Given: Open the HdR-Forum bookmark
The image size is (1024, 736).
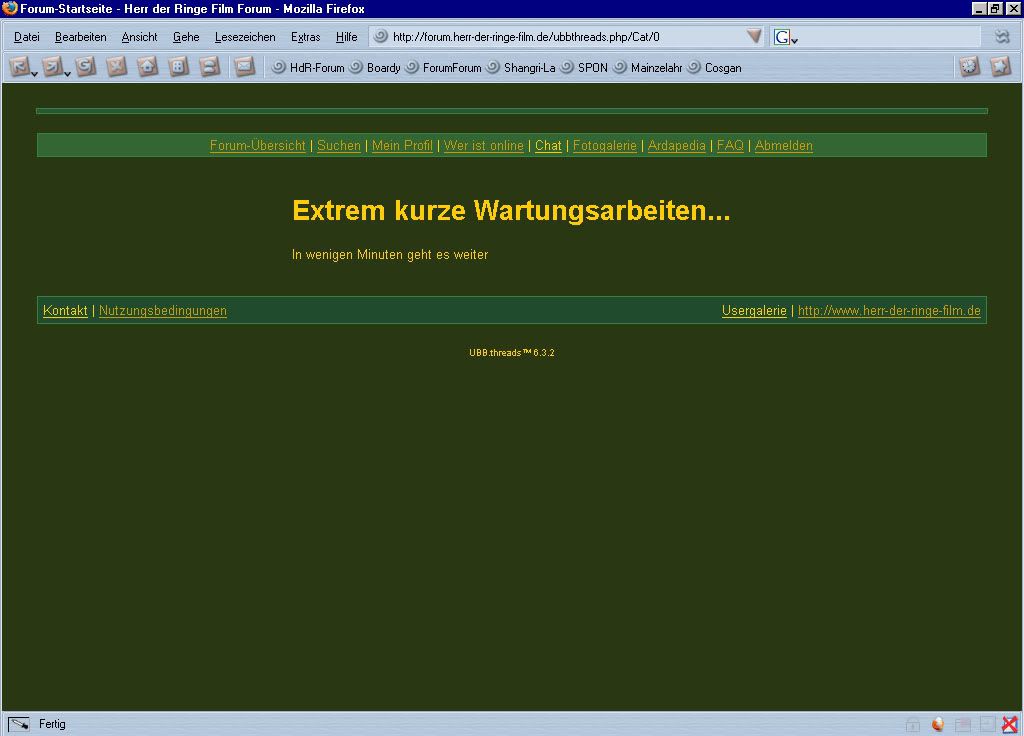Looking at the screenshot, I should (308, 67).
